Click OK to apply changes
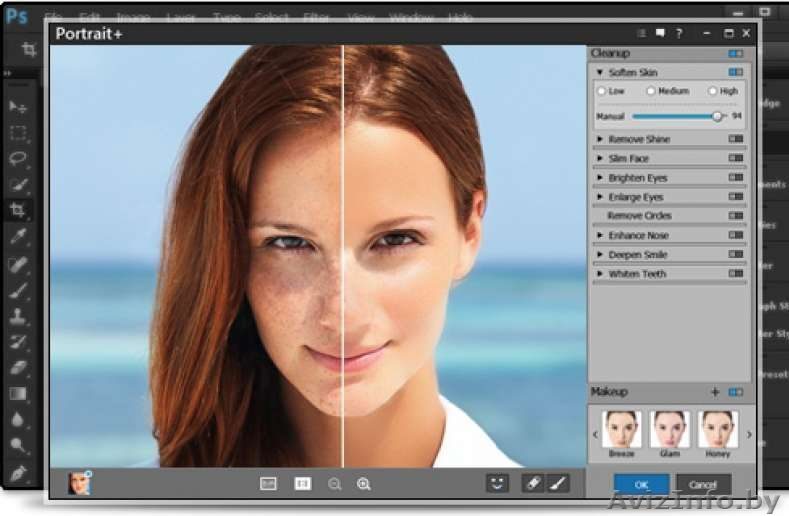 [641, 485]
